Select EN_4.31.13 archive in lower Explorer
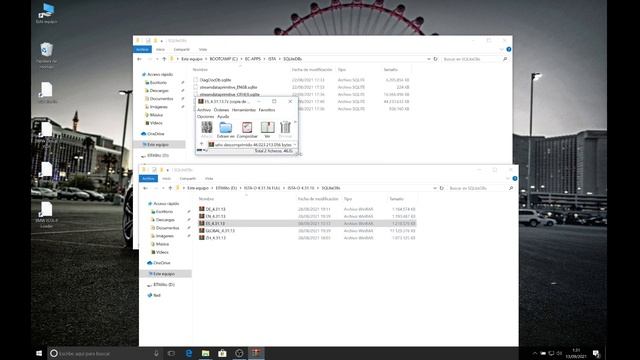This screenshot has height=360, width=640. 215,216
